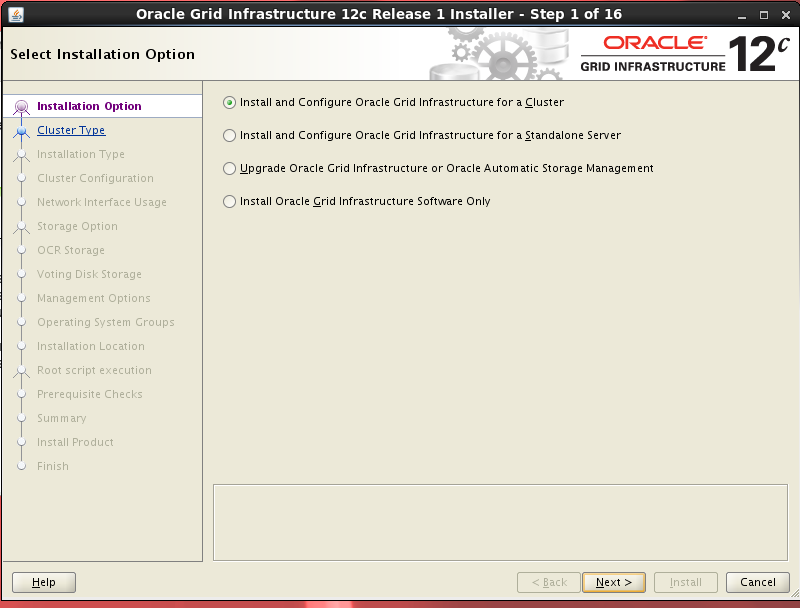Click the Cluster Type step marker icon
This screenshot has height=608, width=800.
pyautogui.click(x=21, y=131)
